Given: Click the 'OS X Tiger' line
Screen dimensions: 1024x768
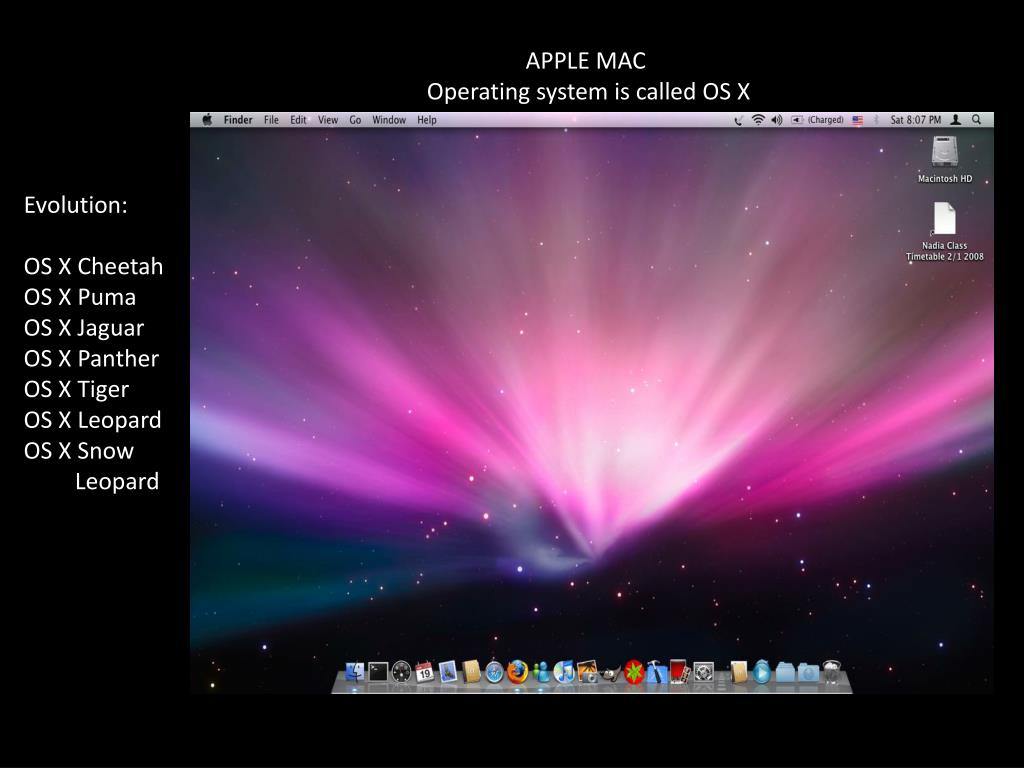Looking at the screenshot, I should [x=76, y=389].
